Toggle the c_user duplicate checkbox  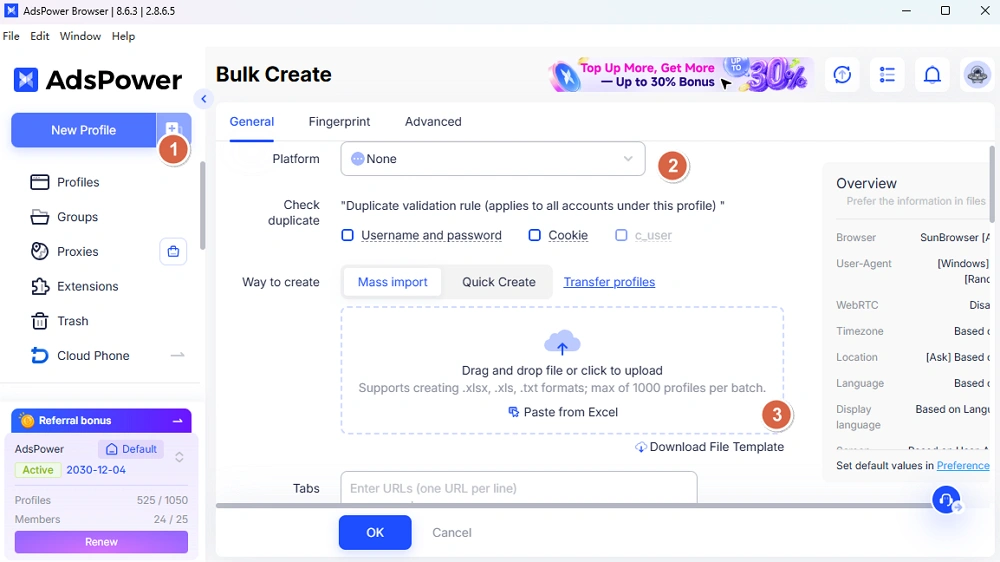click(621, 235)
